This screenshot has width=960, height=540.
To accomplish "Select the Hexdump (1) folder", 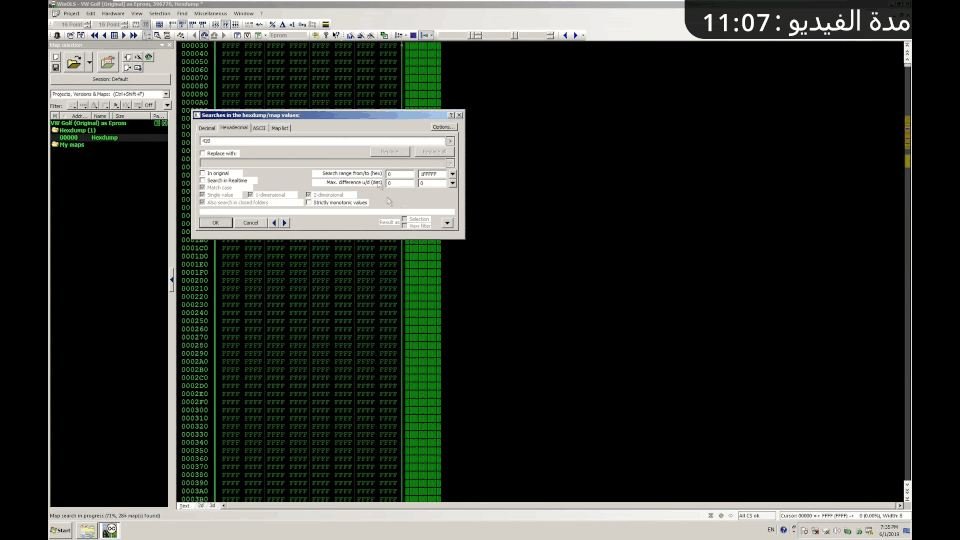I will 77,130.
